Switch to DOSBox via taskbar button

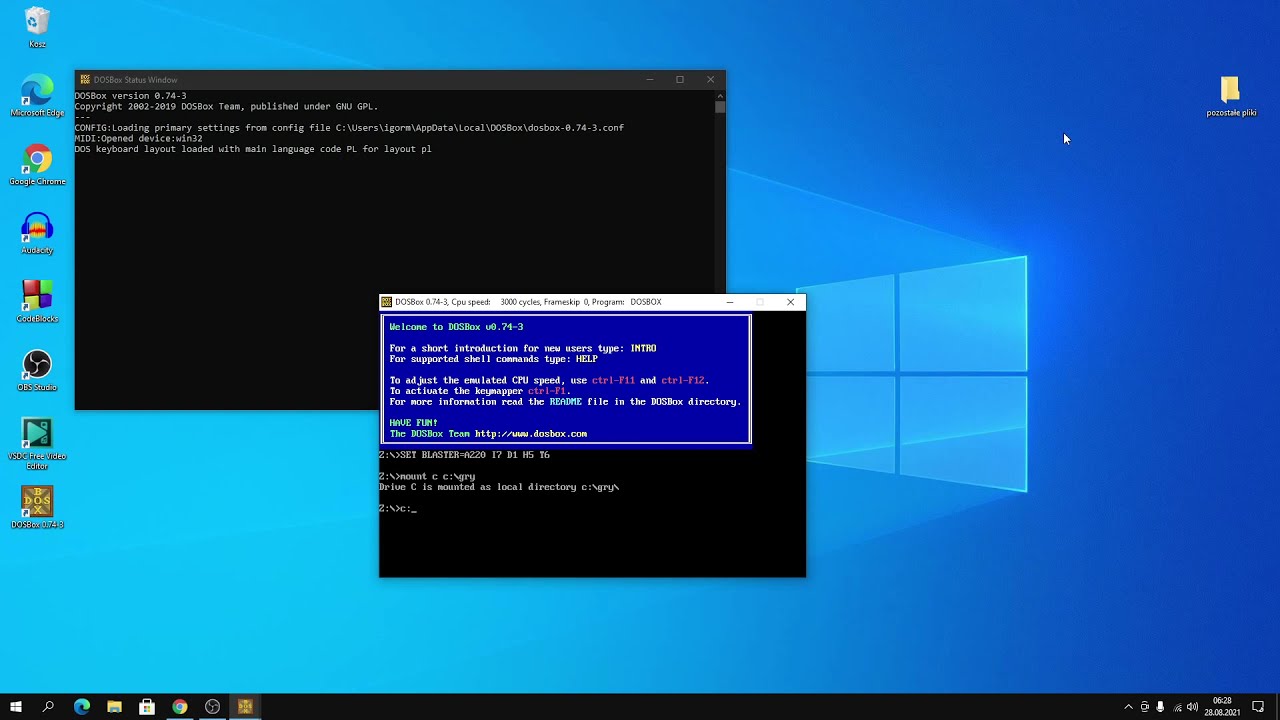click(245, 707)
